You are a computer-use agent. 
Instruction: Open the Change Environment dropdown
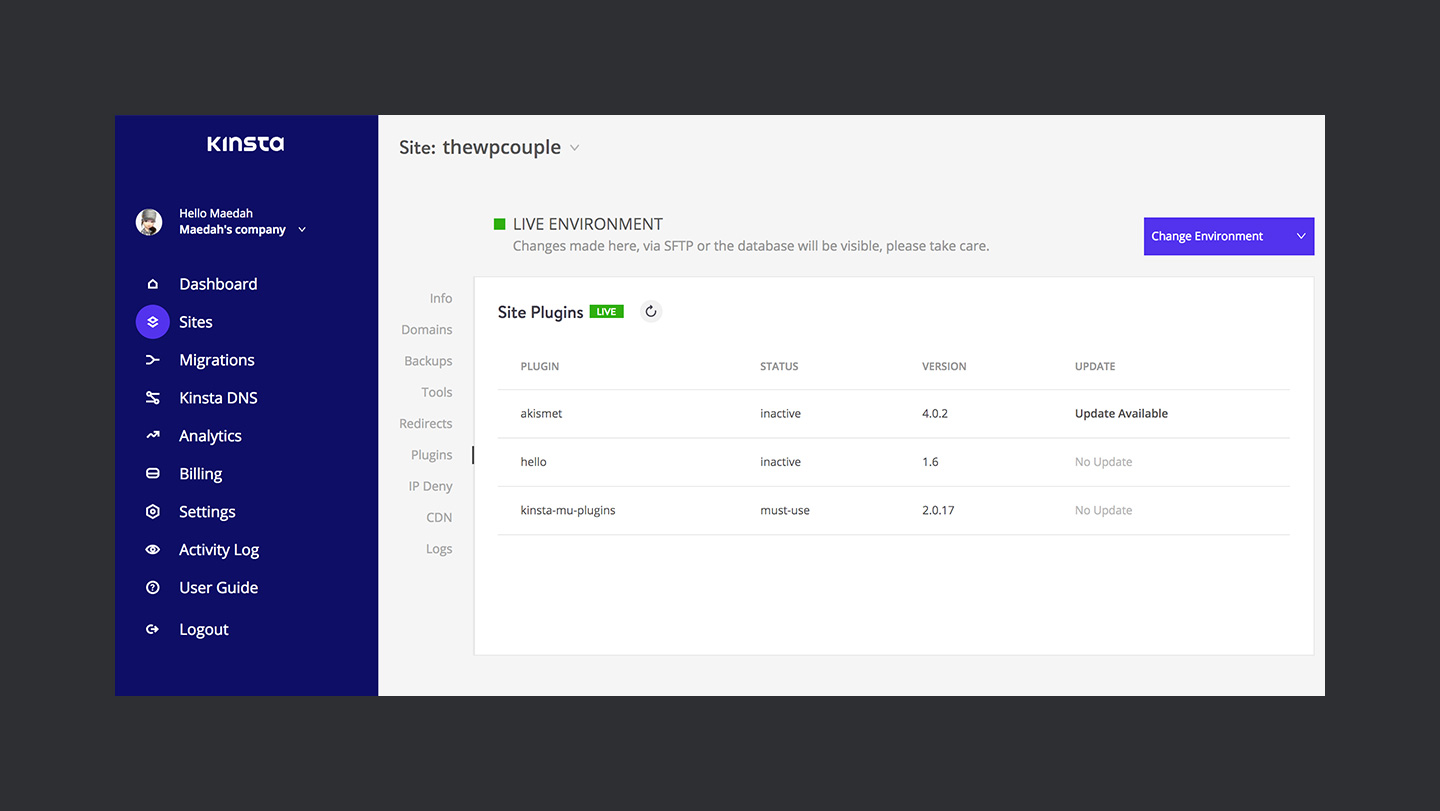1229,236
